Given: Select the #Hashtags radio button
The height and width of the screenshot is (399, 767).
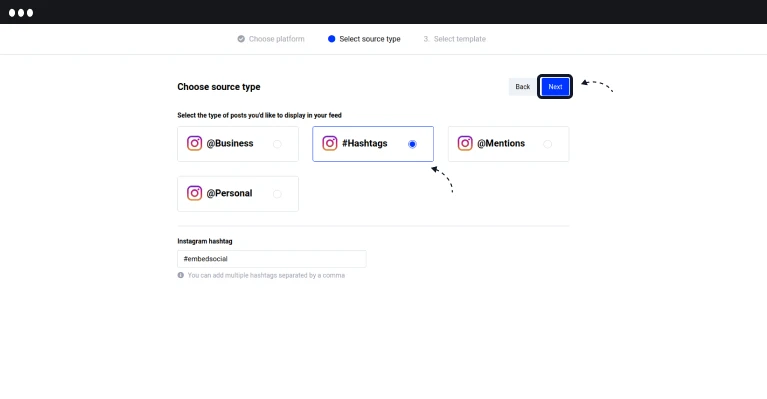Looking at the screenshot, I should point(412,144).
